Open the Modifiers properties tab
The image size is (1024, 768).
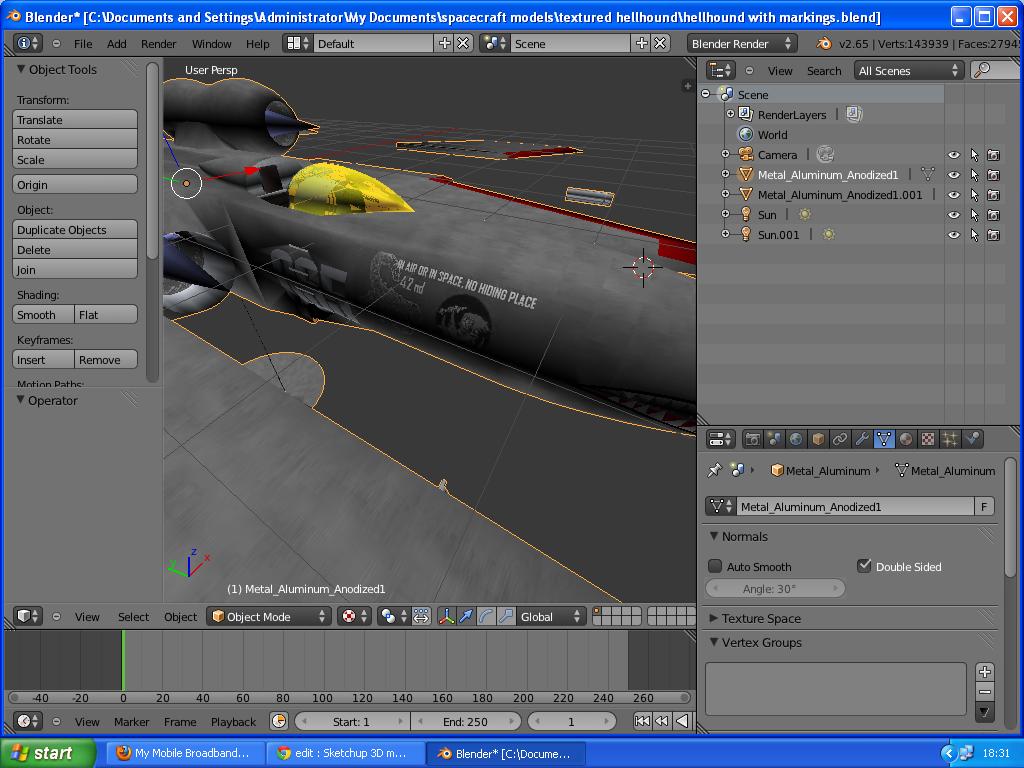pyautogui.click(x=864, y=438)
